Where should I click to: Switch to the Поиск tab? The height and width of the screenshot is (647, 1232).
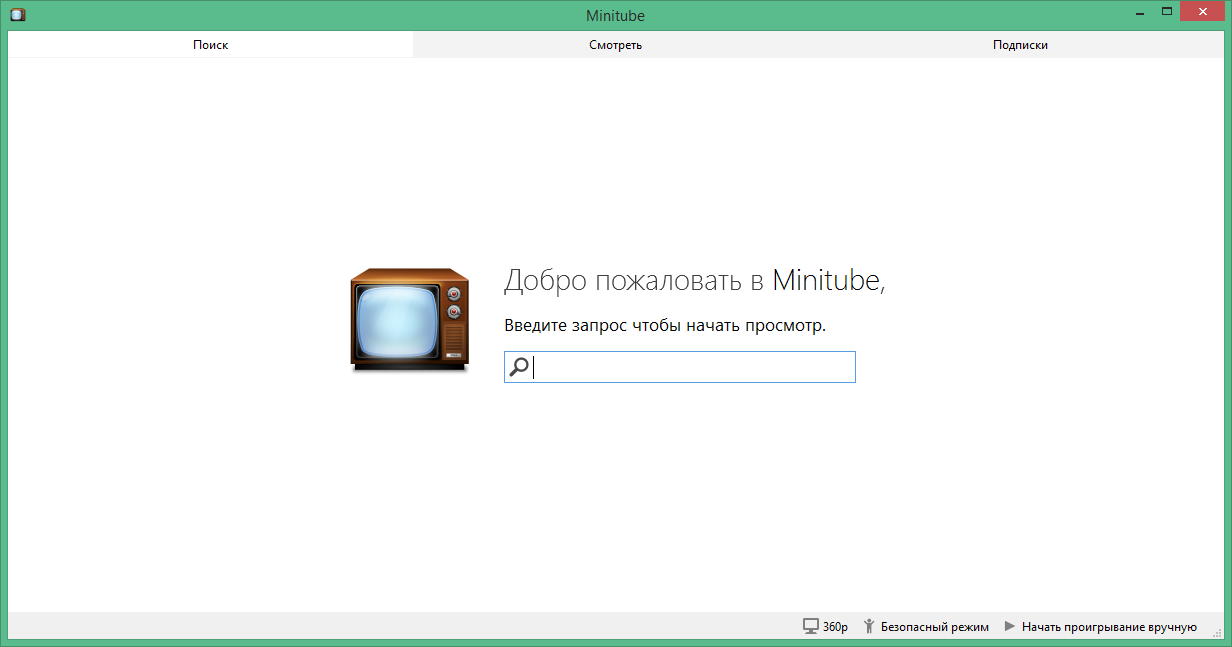click(210, 45)
